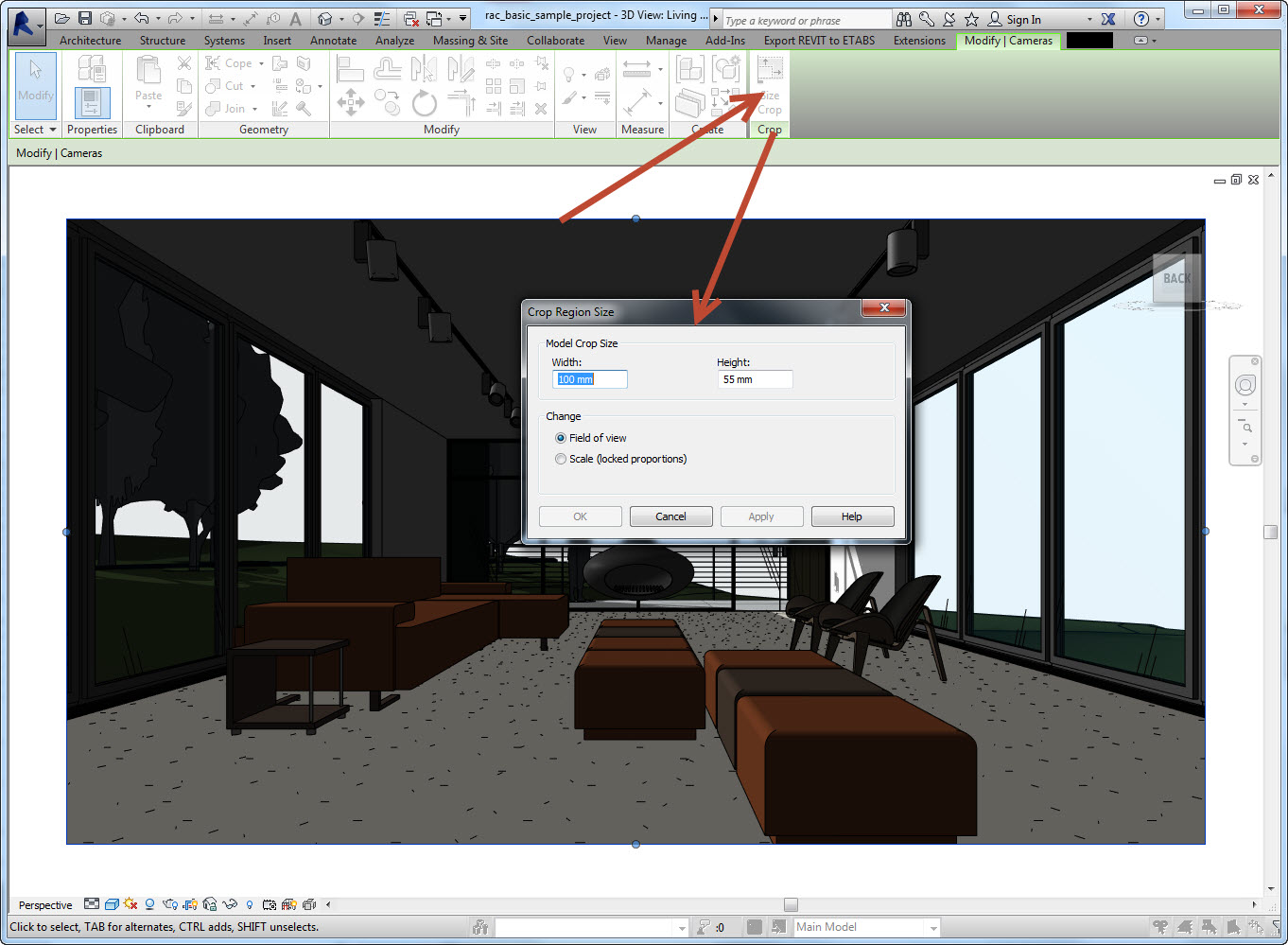The height and width of the screenshot is (945, 1288).
Task: Click the Help button in the dialog
Action: 852,516
